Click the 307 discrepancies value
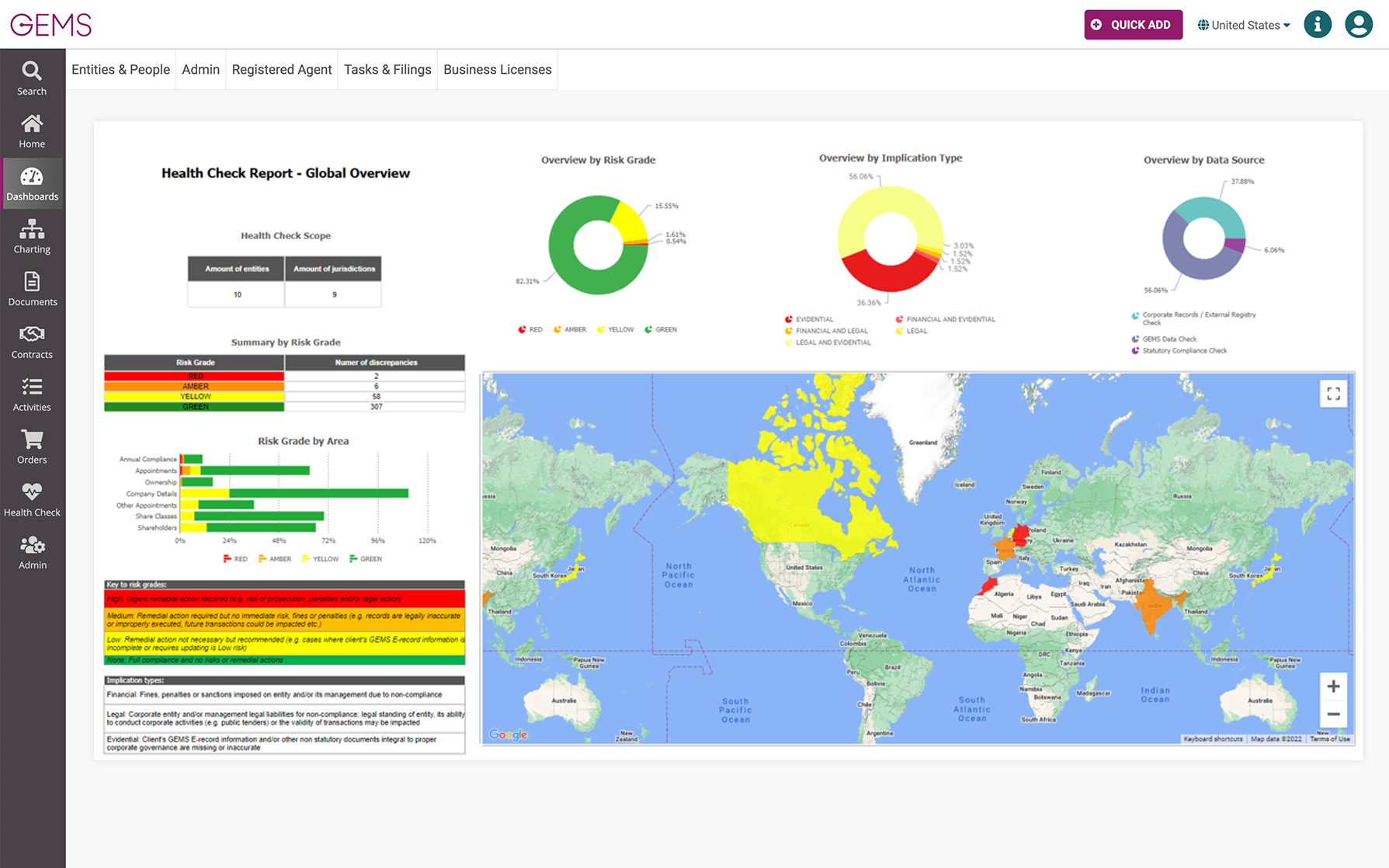 tap(376, 407)
